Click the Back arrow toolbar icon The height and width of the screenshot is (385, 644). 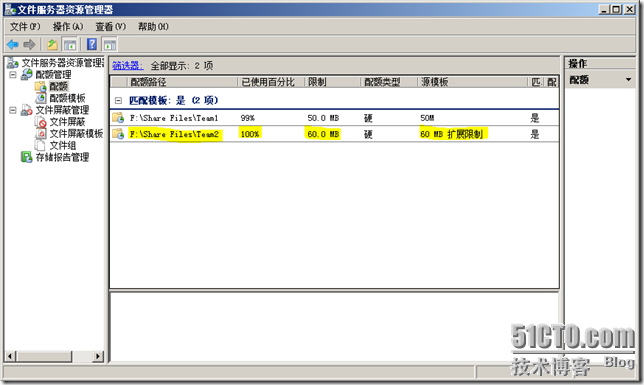tap(13, 44)
